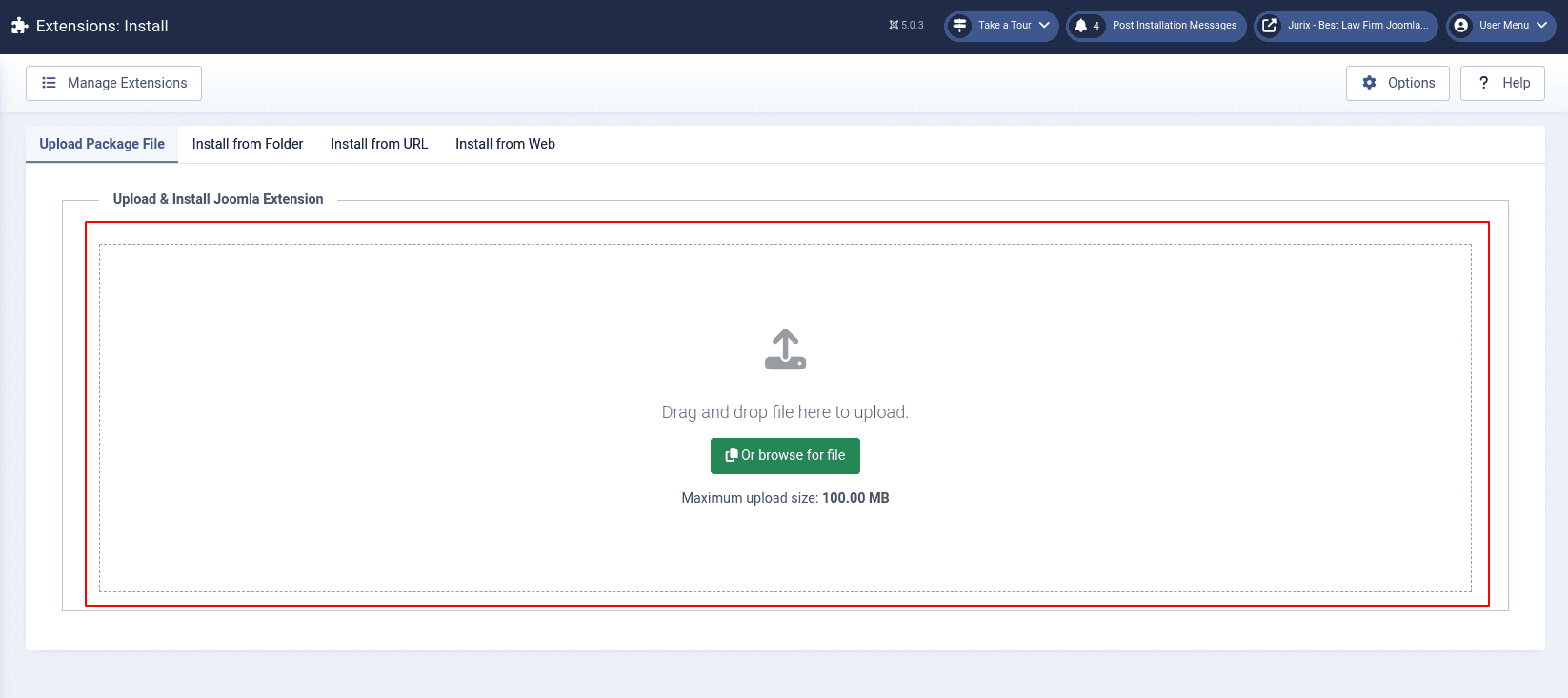Screen dimensions: 1568x698
Task: Click the gear icon for Options
Action: coord(1370,83)
